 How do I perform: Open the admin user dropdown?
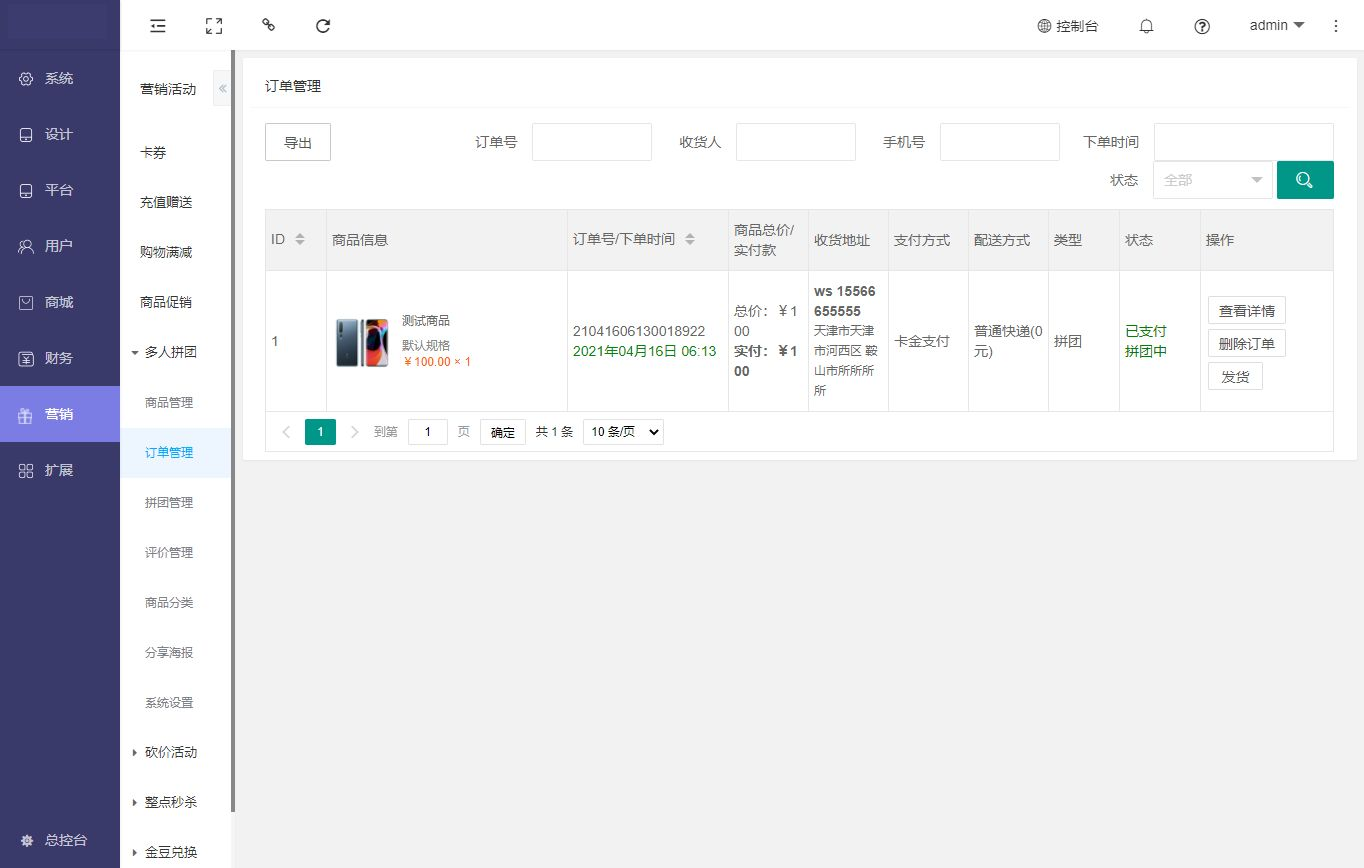pyautogui.click(x=1277, y=26)
